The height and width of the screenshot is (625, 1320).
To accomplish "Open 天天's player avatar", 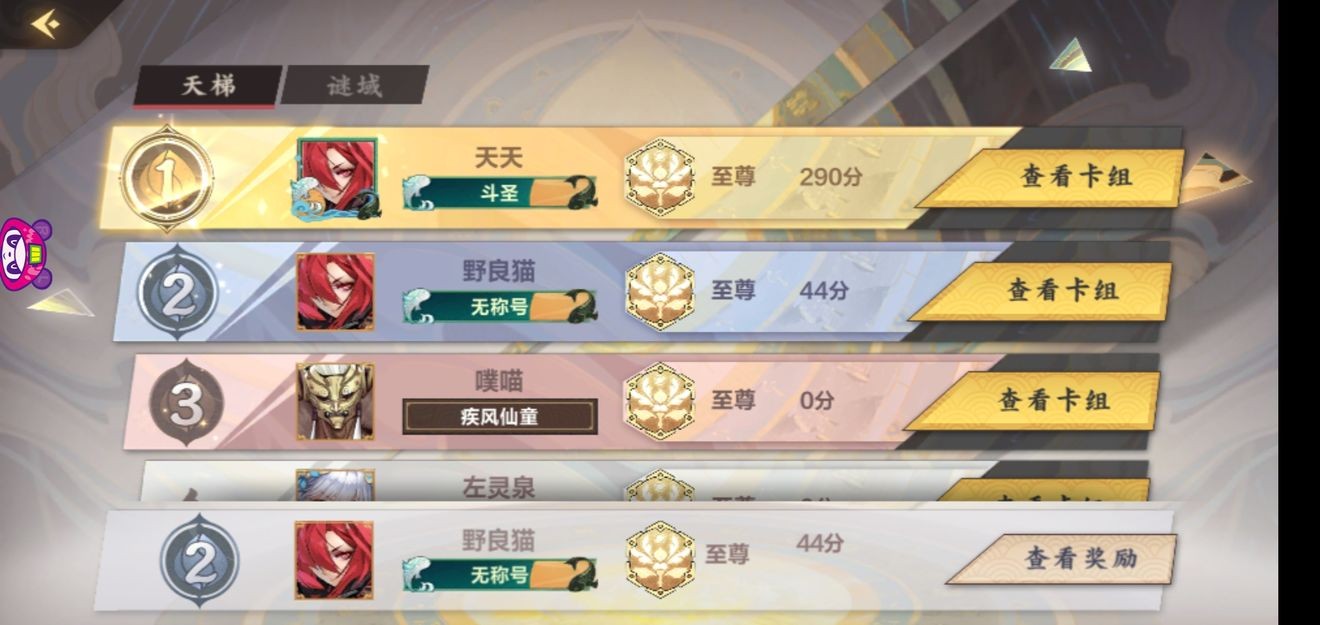I will tap(336, 179).
